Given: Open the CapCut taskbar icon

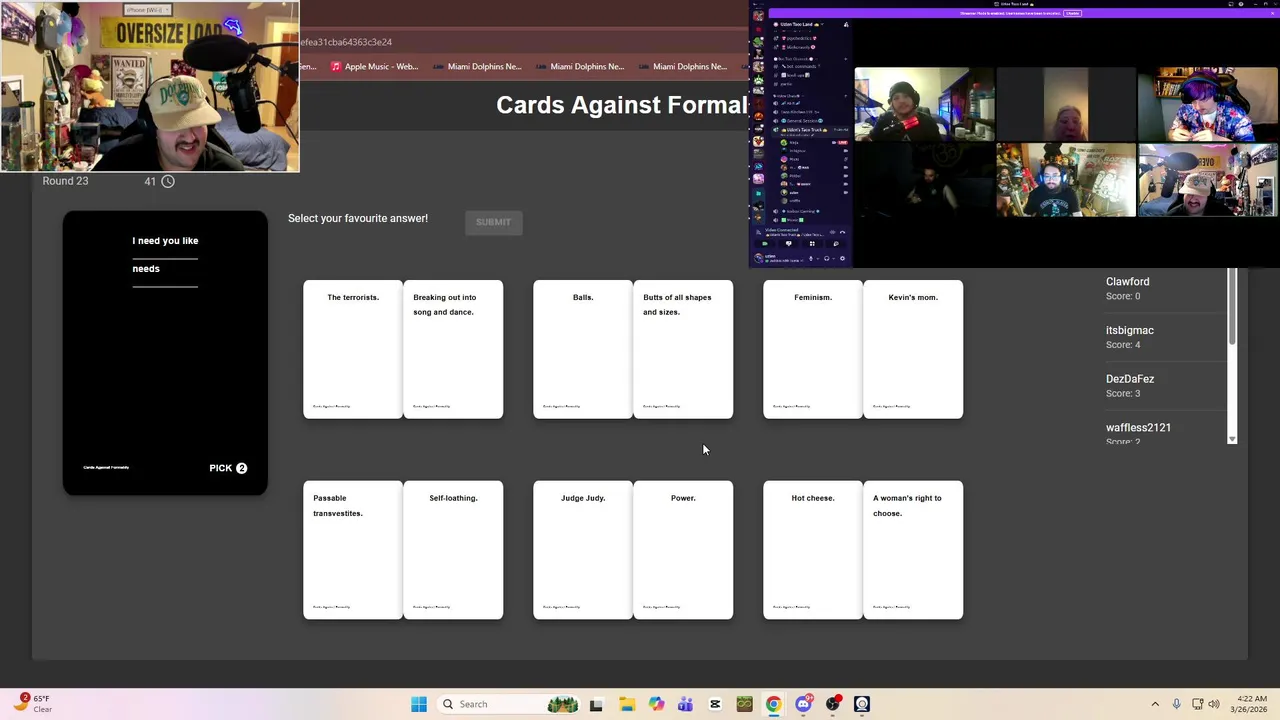Looking at the screenshot, I should tap(715, 704).
